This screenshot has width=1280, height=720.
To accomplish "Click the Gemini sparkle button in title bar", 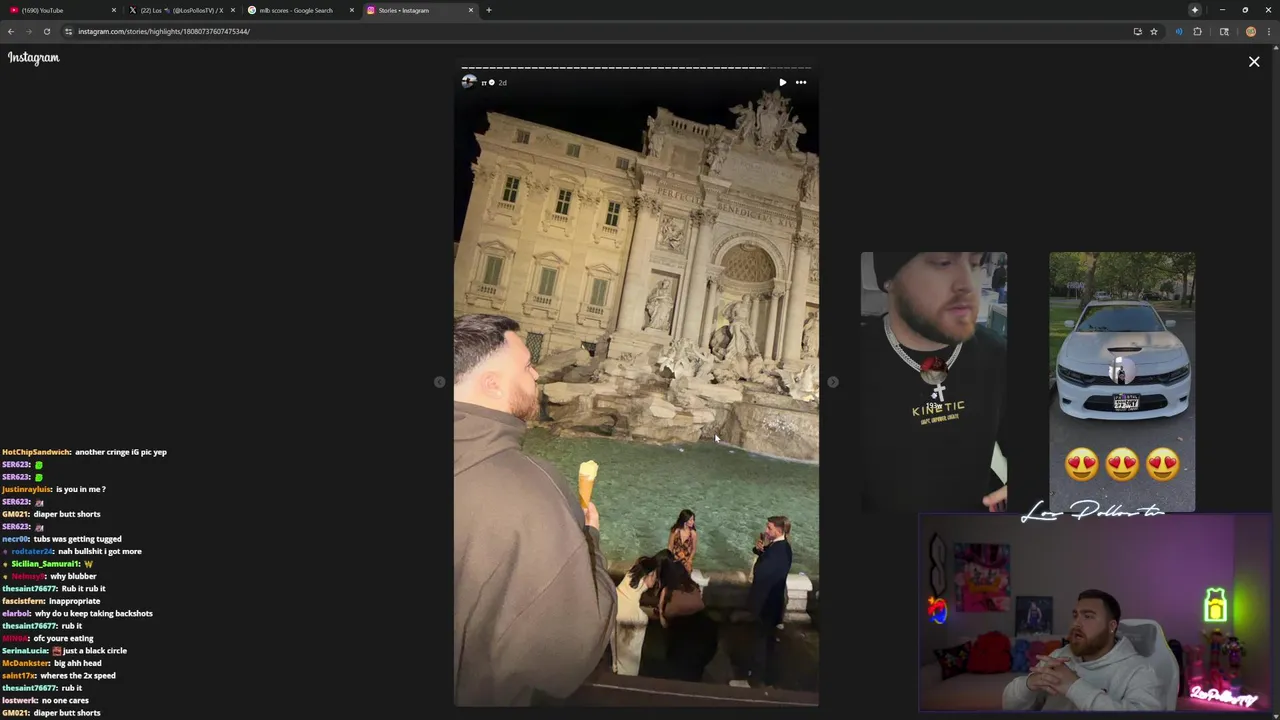I will [x=1194, y=10].
